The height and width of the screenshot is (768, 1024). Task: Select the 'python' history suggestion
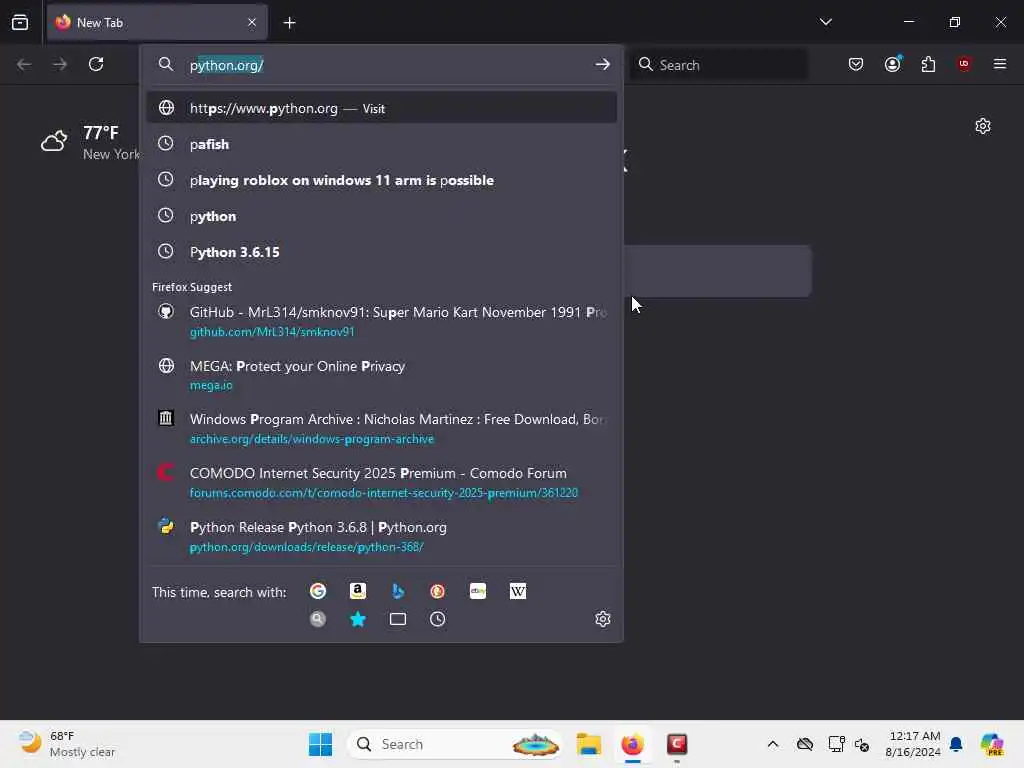pyautogui.click(x=382, y=216)
